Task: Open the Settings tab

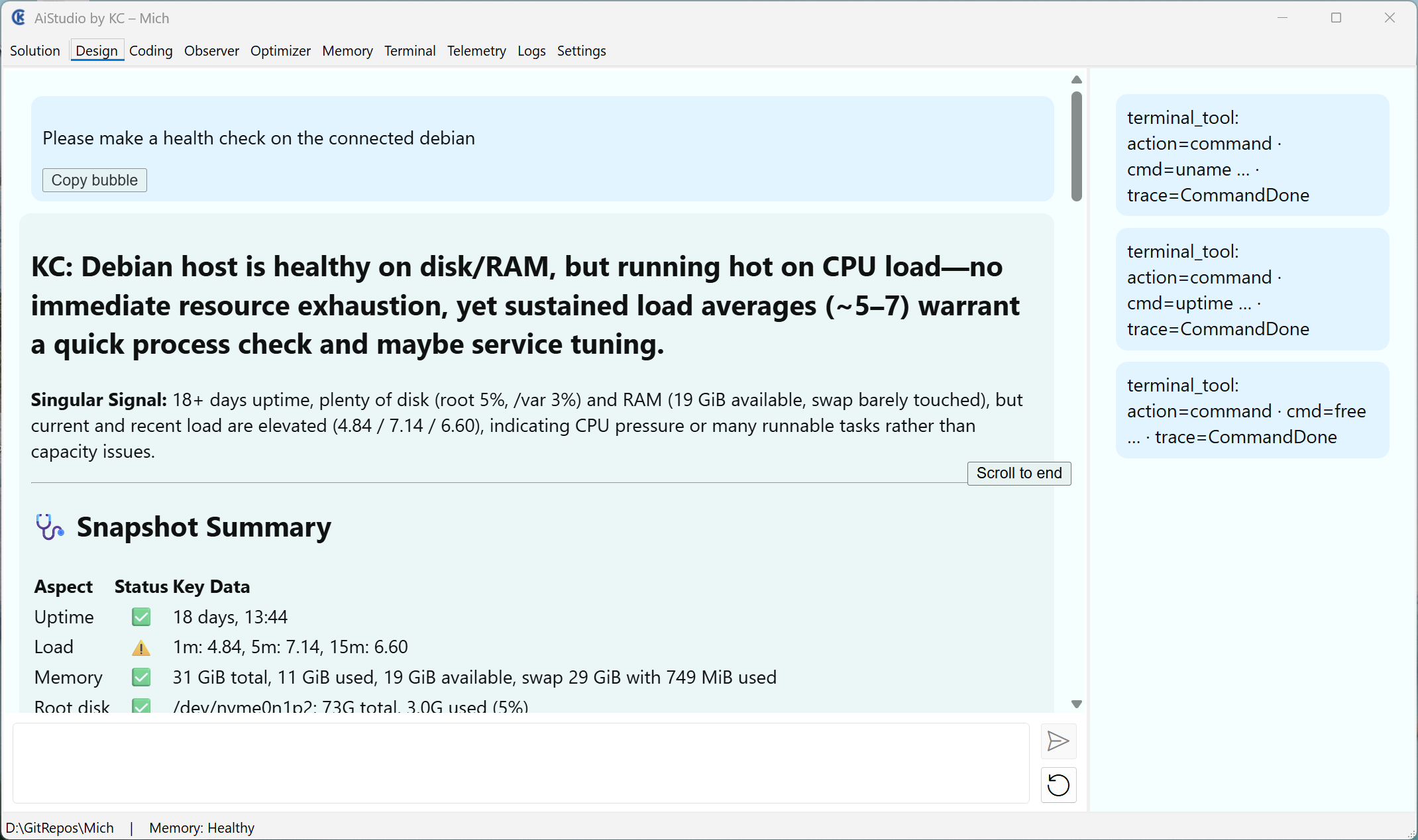Action: pyautogui.click(x=581, y=51)
